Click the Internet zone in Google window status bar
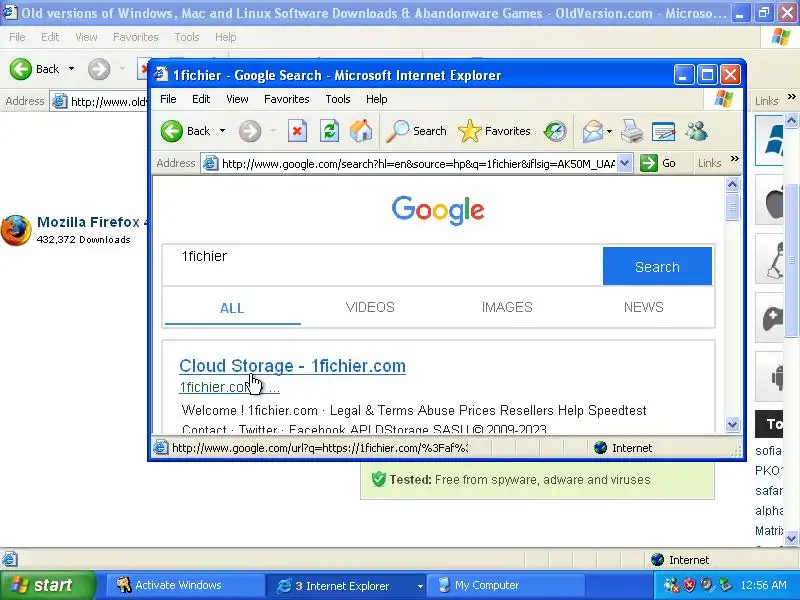800x600 pixels. pyautogui.click(x=623, y=448)
